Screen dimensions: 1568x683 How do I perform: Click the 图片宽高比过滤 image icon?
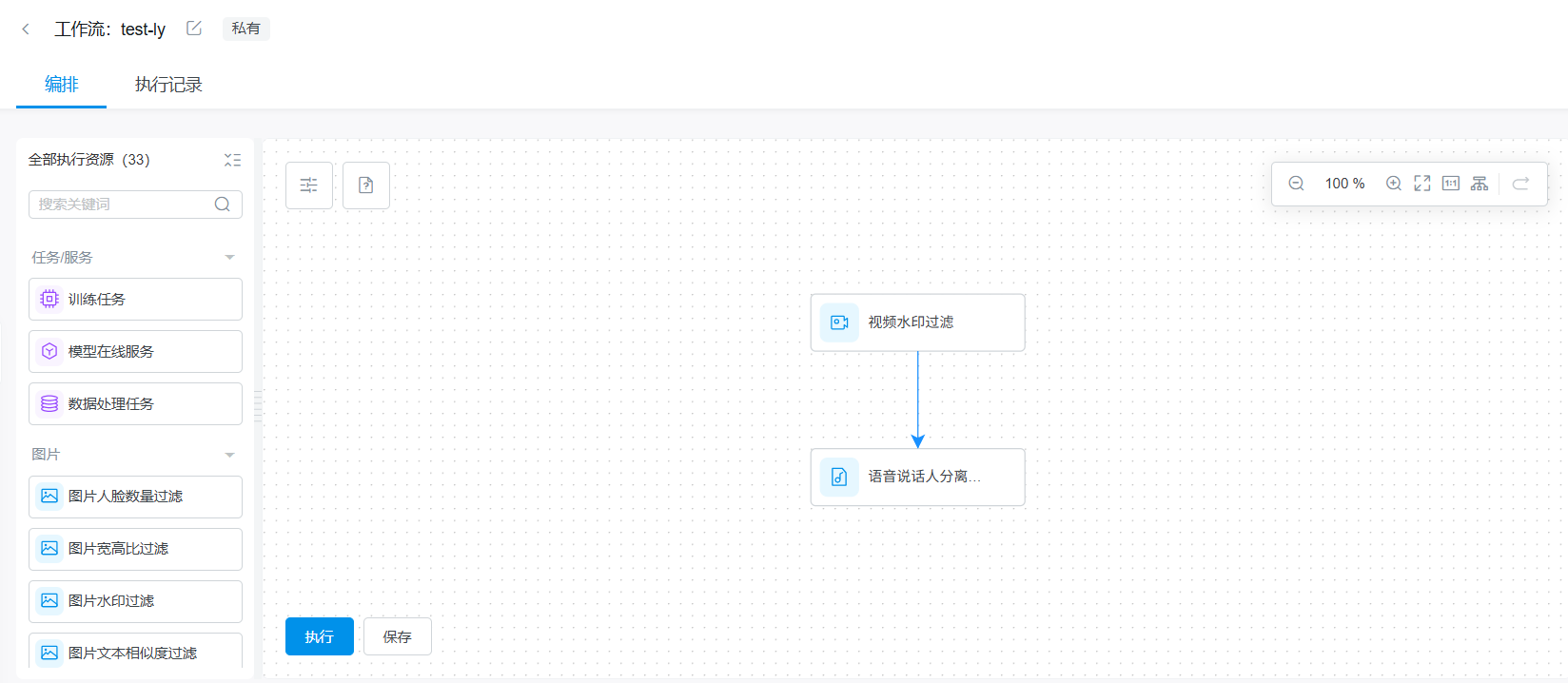(49, 548)
